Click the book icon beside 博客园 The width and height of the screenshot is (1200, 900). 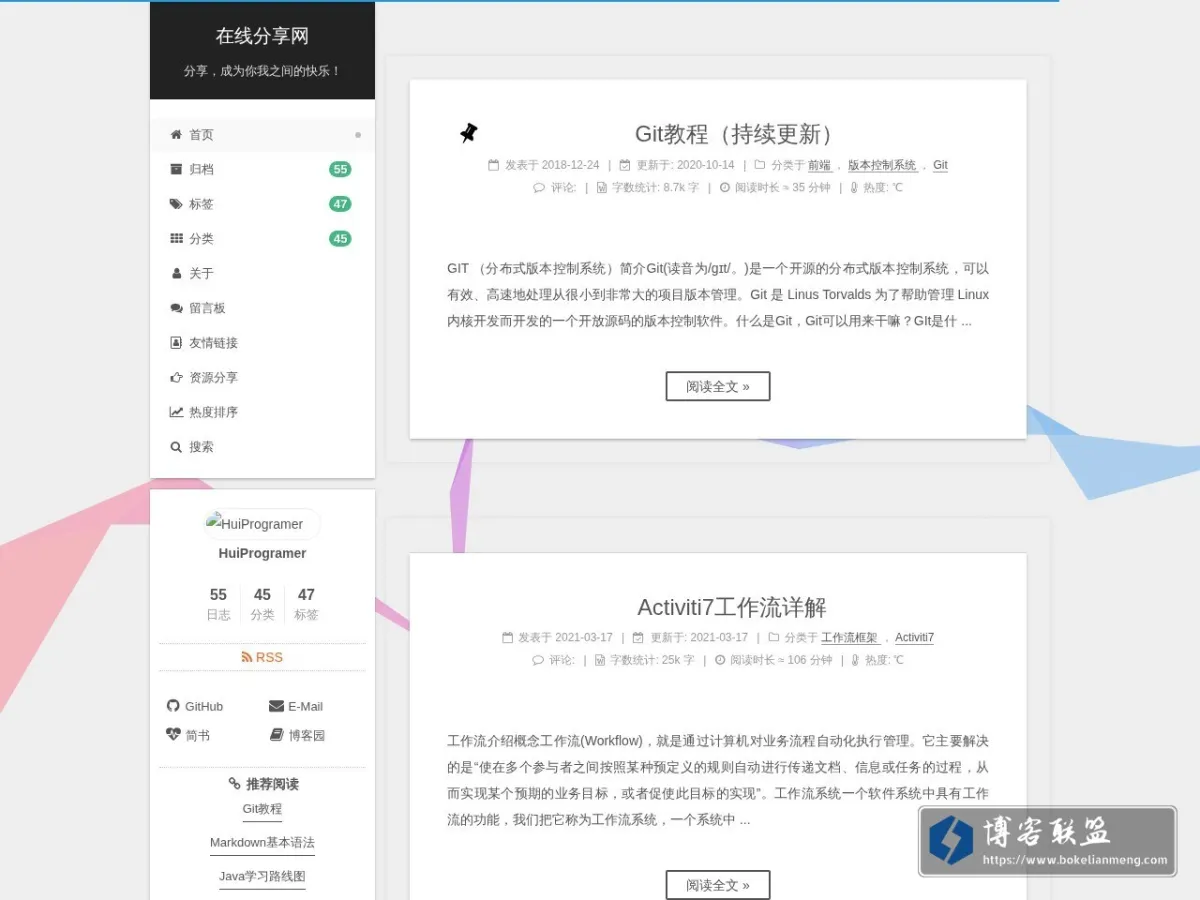(x=277, y=735)
